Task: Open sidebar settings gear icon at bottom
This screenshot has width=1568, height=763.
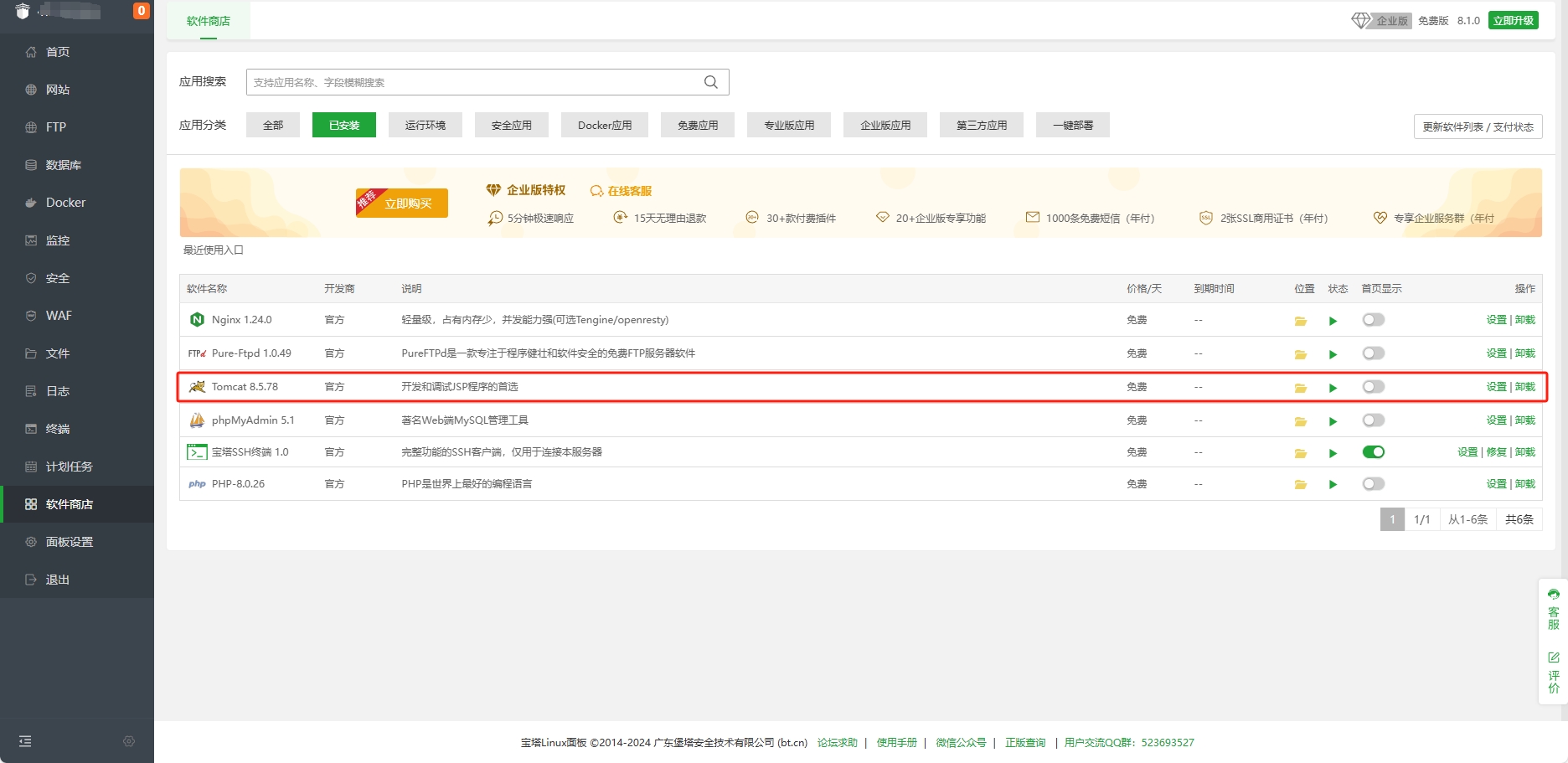Action: (x=129, y=741)
